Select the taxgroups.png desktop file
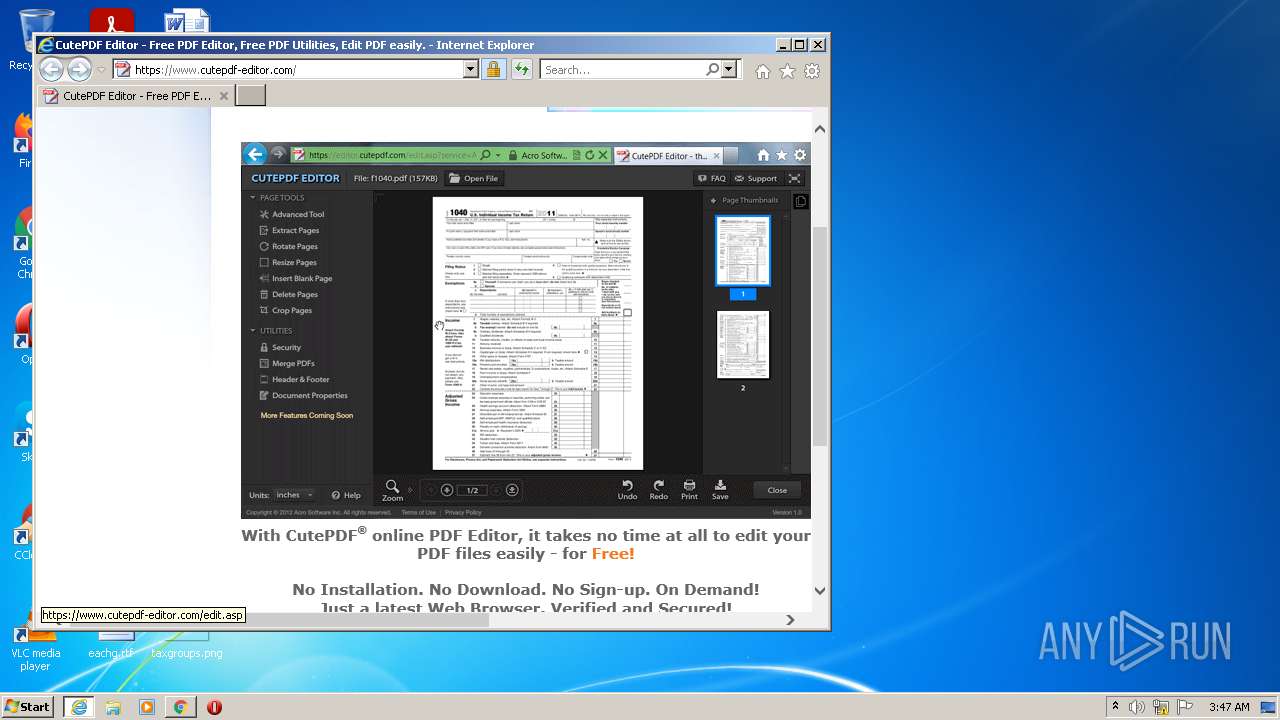This screenshot has height=720, width=1280. (x=187, y=646)
